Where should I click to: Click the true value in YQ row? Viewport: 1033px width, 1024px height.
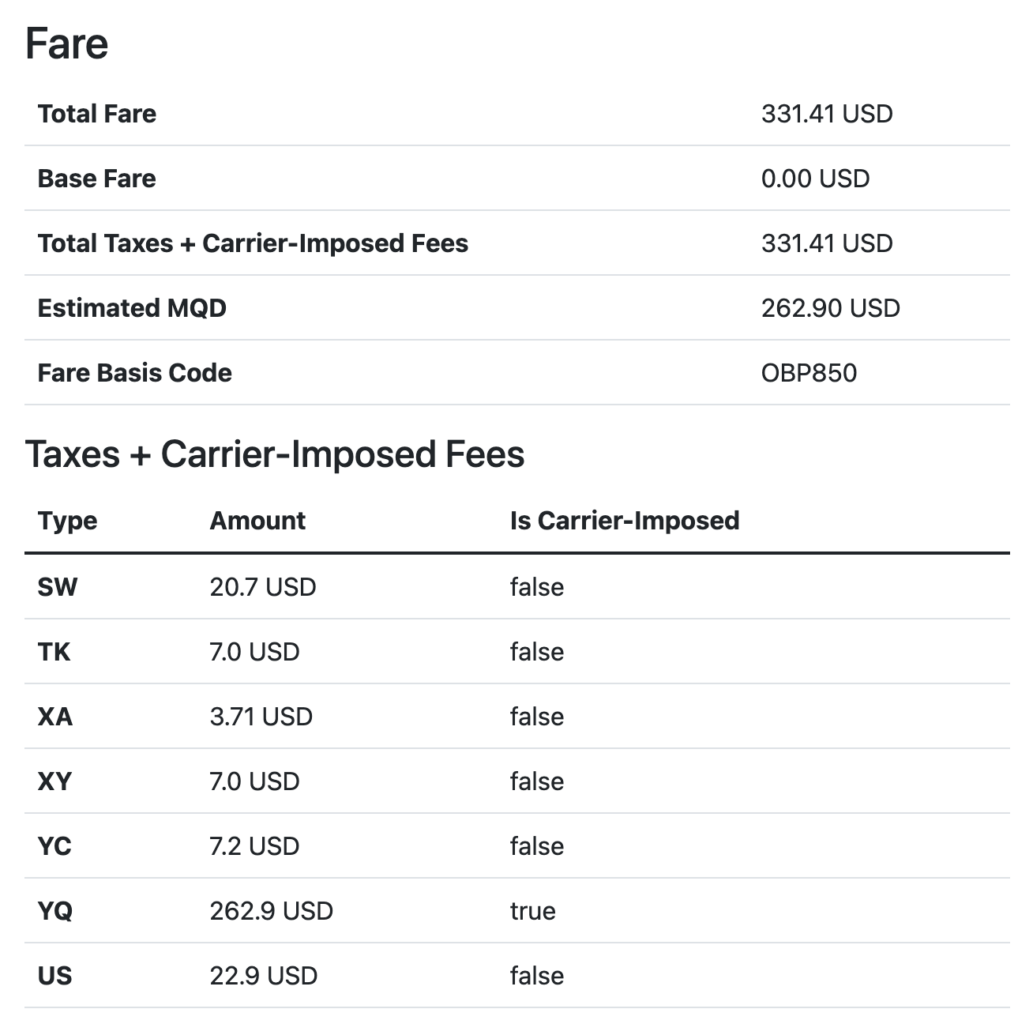tap(532, 911)
